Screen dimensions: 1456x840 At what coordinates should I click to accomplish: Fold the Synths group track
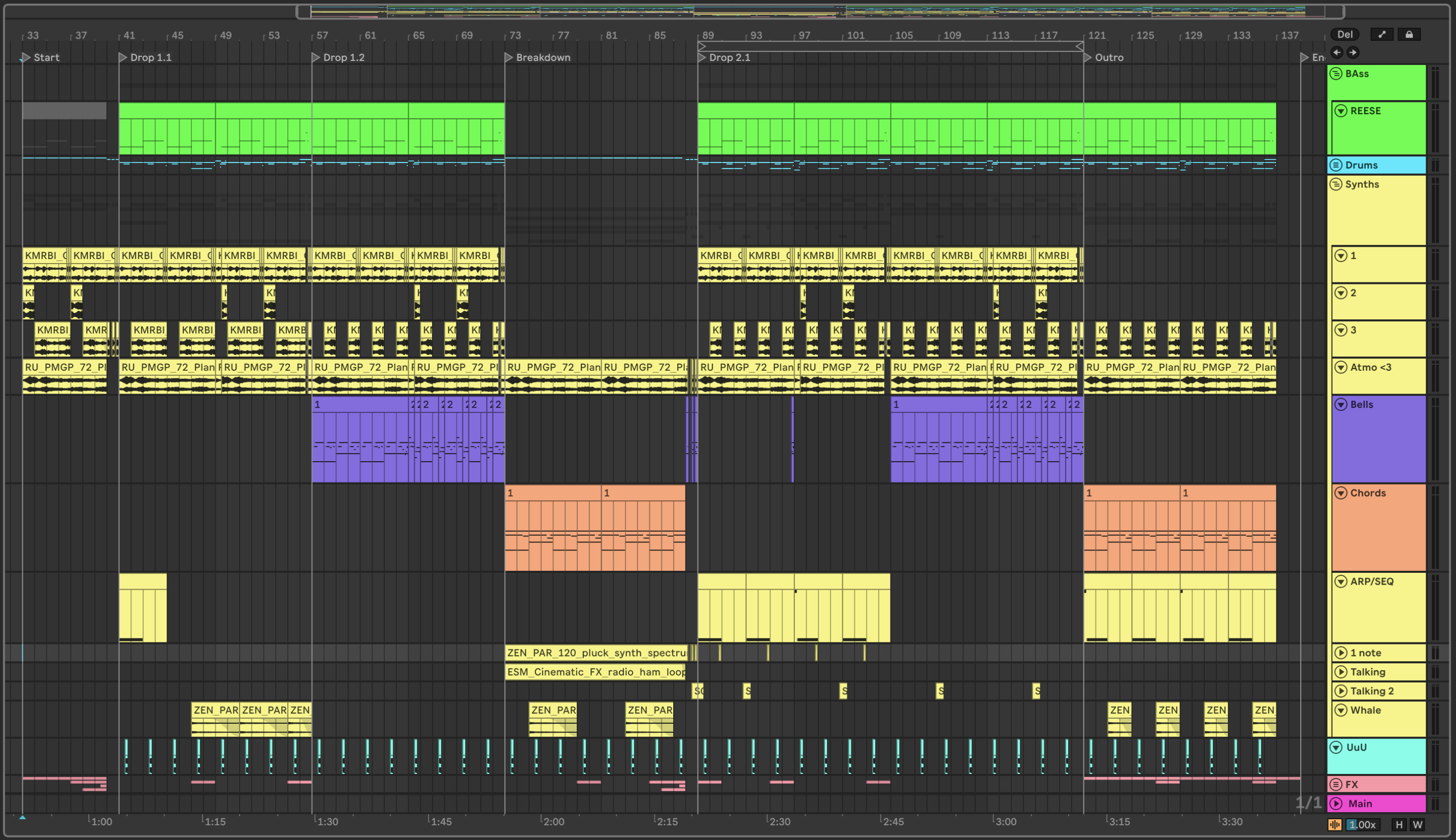coord(1336,184)
